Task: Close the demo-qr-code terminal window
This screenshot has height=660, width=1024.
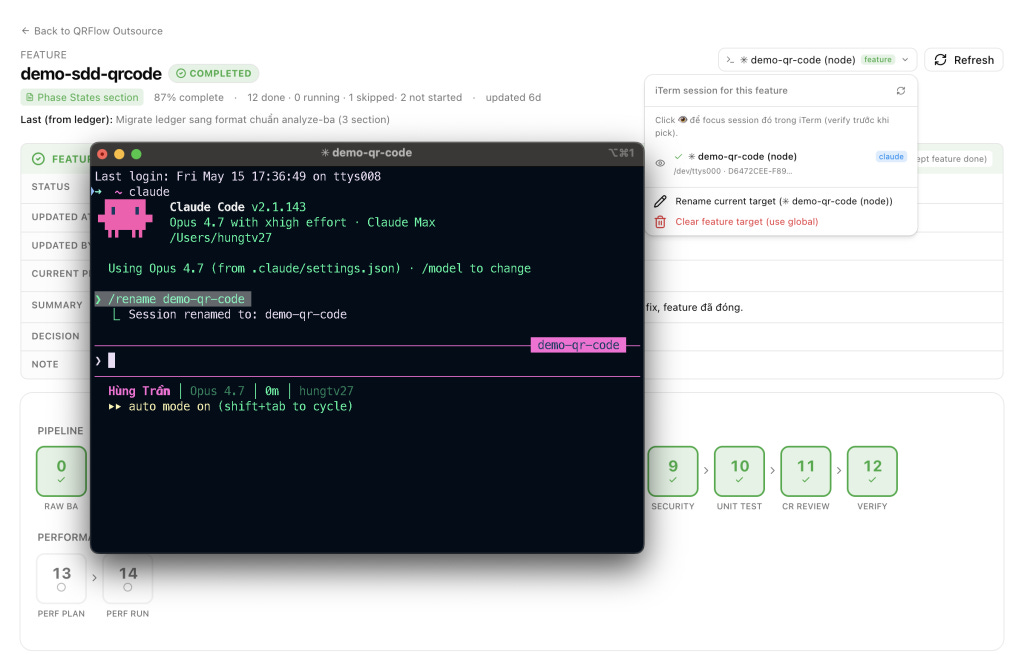Action: pos(103,154)
